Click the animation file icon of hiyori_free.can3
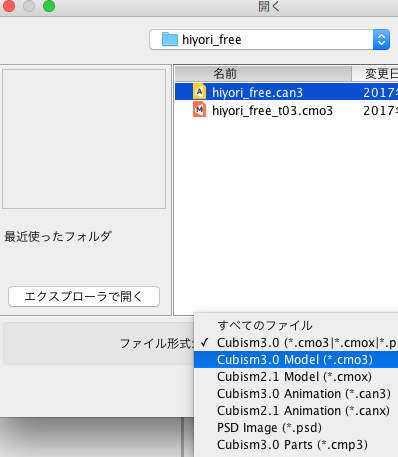Image resolution: width=398 pixels, height=457 pixels. click(199, 92)
